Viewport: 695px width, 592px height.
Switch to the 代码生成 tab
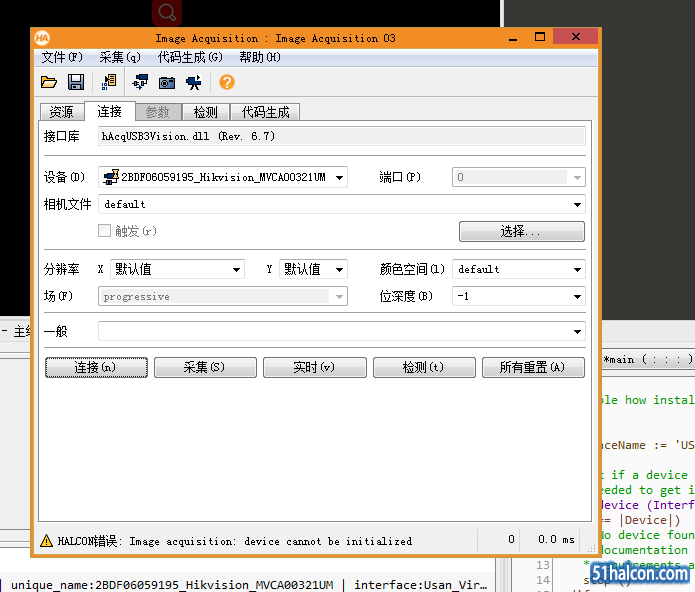pyautogui.click(x=265, y=112)
